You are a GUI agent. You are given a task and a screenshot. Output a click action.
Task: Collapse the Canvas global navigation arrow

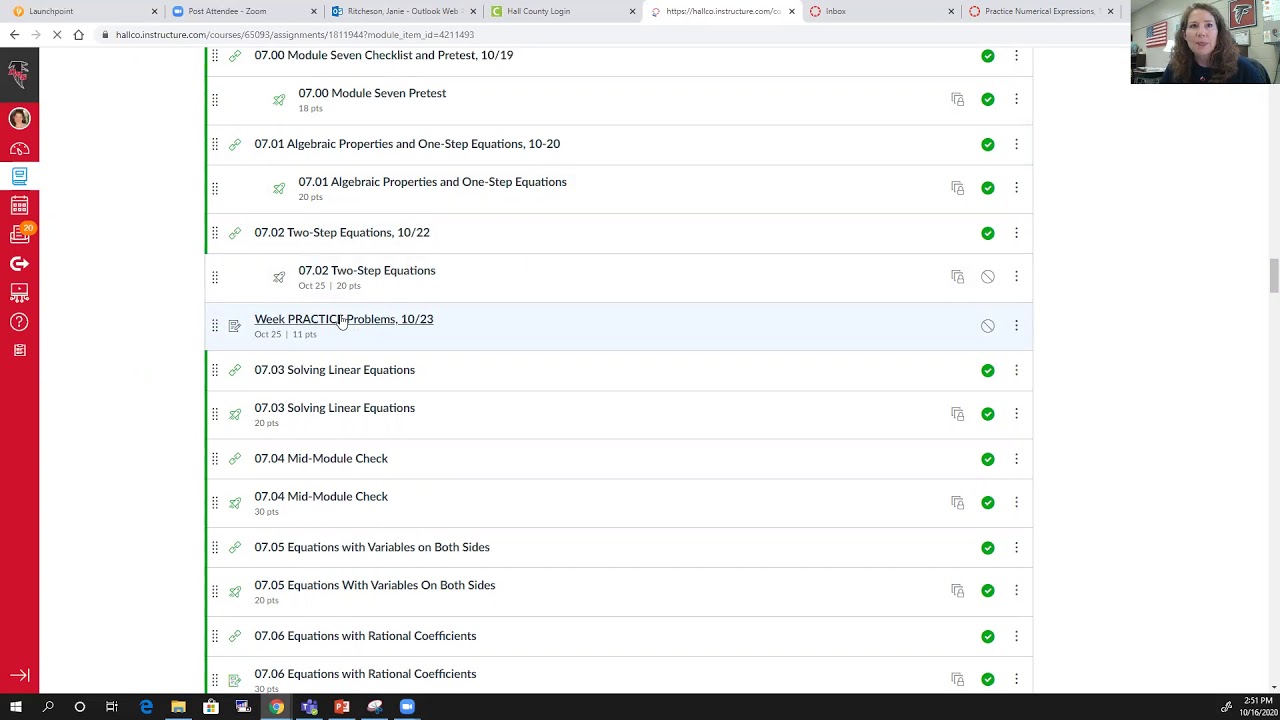19,675
